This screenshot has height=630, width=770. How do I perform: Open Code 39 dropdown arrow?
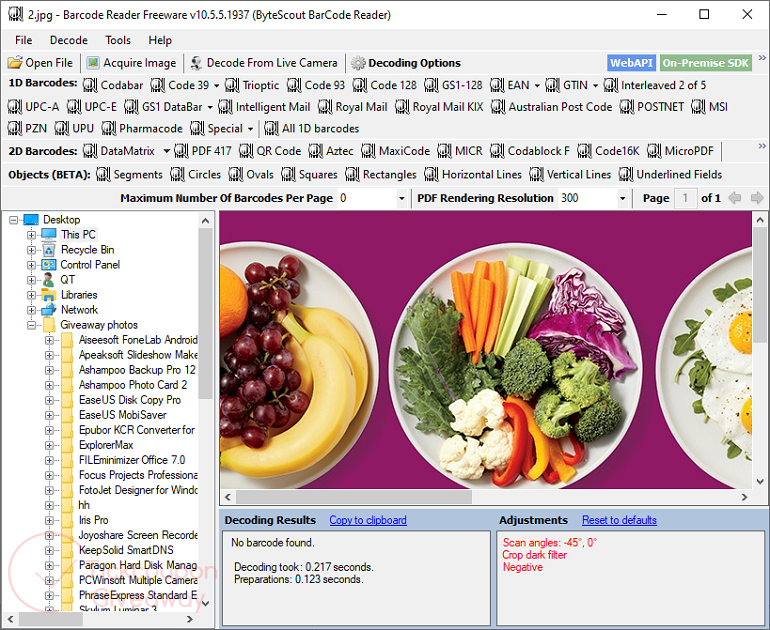coord(216,85)
